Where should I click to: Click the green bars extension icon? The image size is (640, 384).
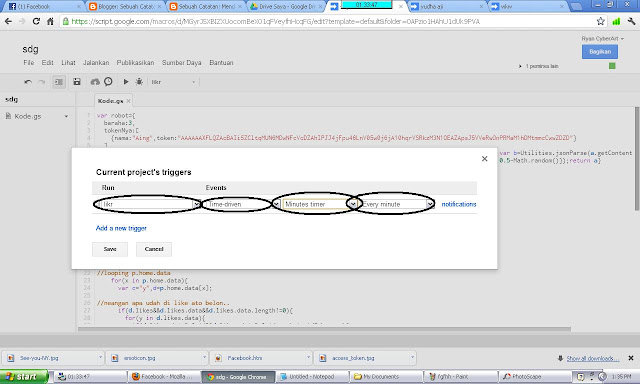click(x=616, y=21)
